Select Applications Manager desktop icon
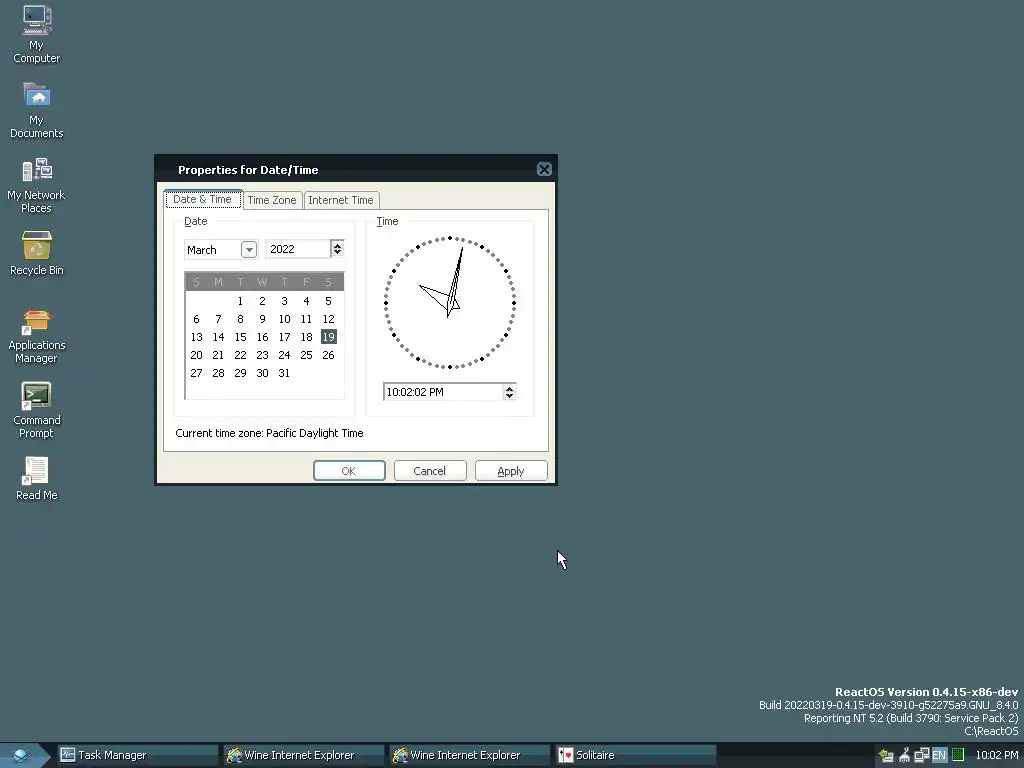Viewport: 1024px width, 768px height. 37,336
